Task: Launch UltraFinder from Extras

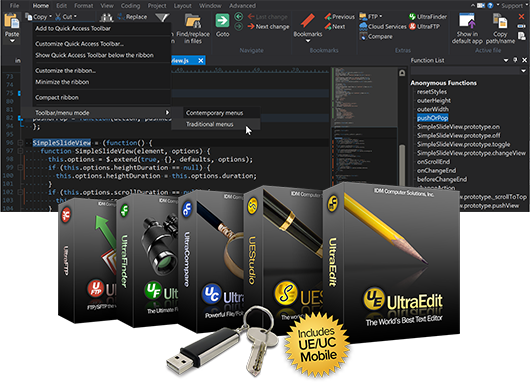Action: click(428, 17)
